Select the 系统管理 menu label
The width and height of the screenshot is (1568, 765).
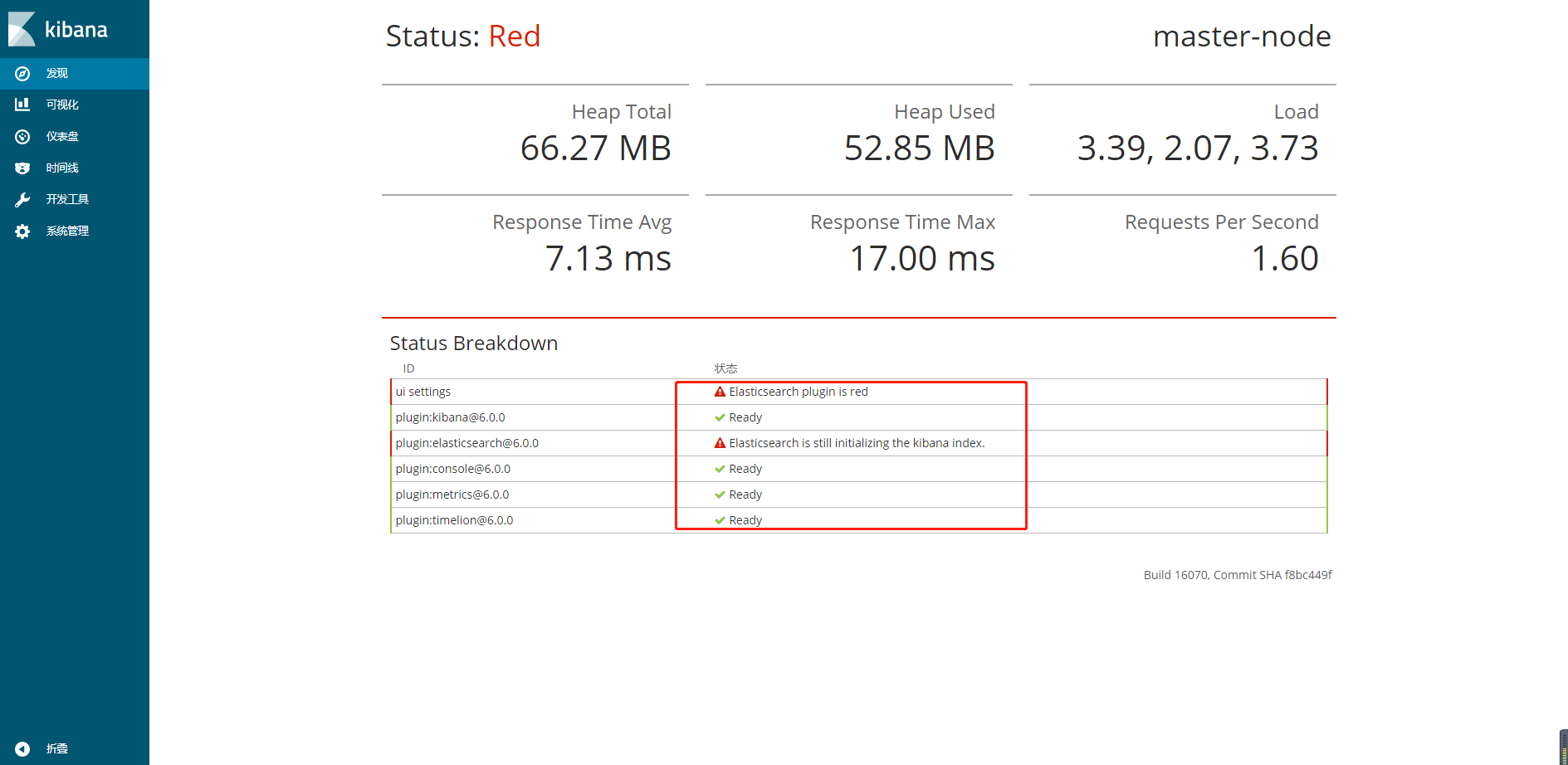[x=67, y=231]
